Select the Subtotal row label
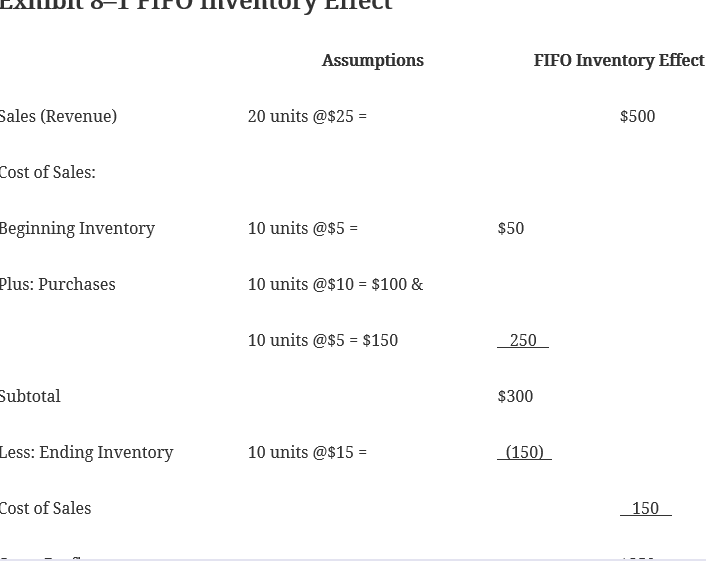The image size is (706, 561). (x=30, y=396)
